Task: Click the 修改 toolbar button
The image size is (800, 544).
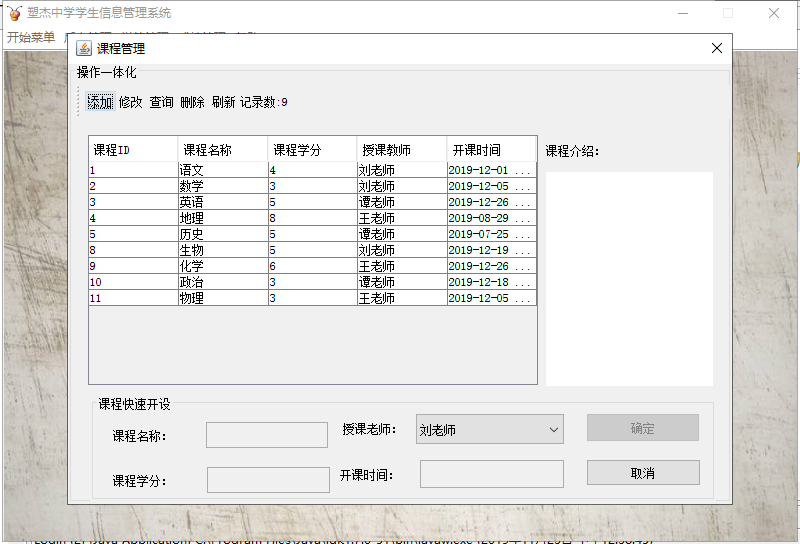Action: tap(131, 102)
